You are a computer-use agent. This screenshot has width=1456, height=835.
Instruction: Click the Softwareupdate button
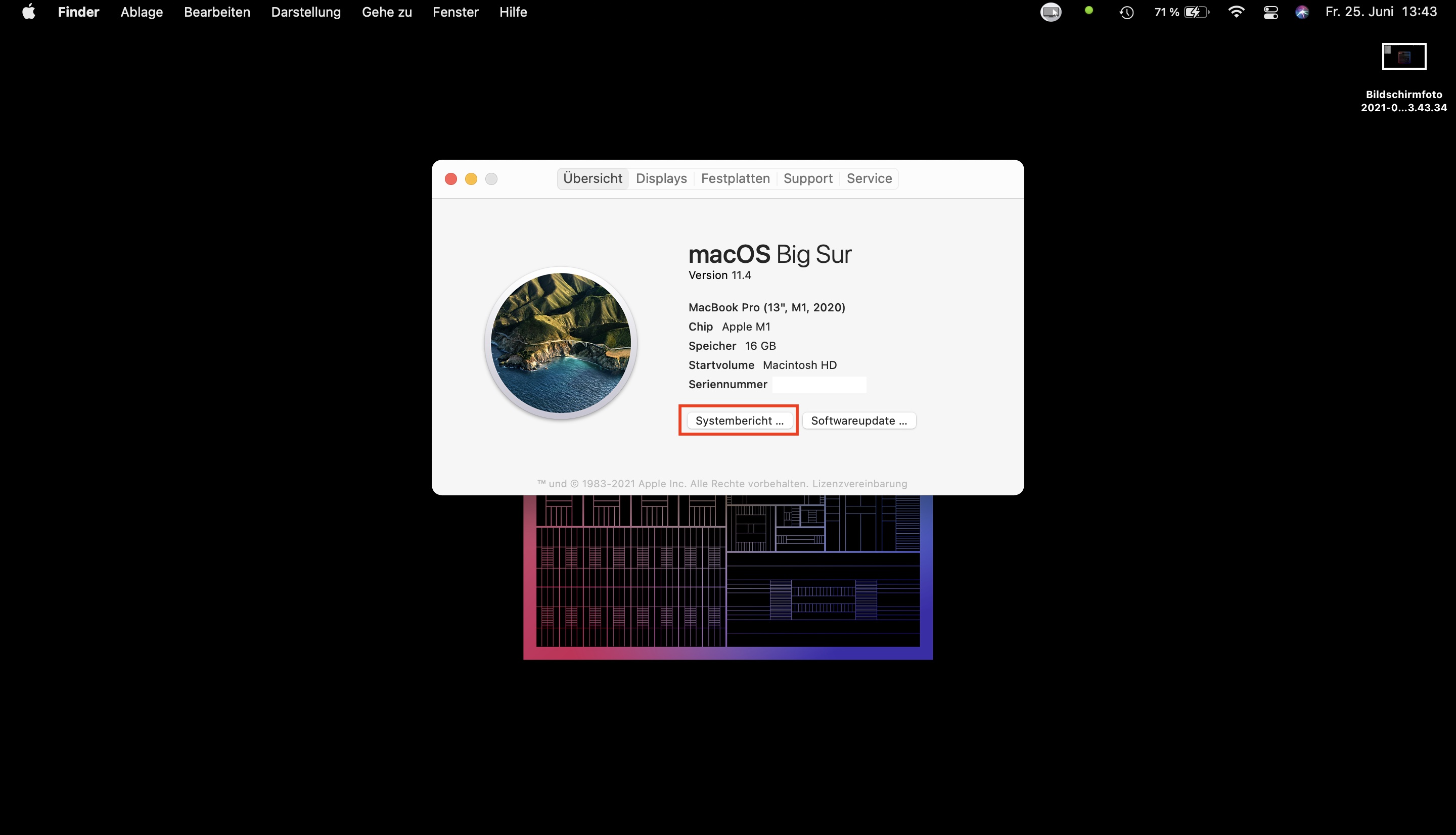(x=858, y=421)
